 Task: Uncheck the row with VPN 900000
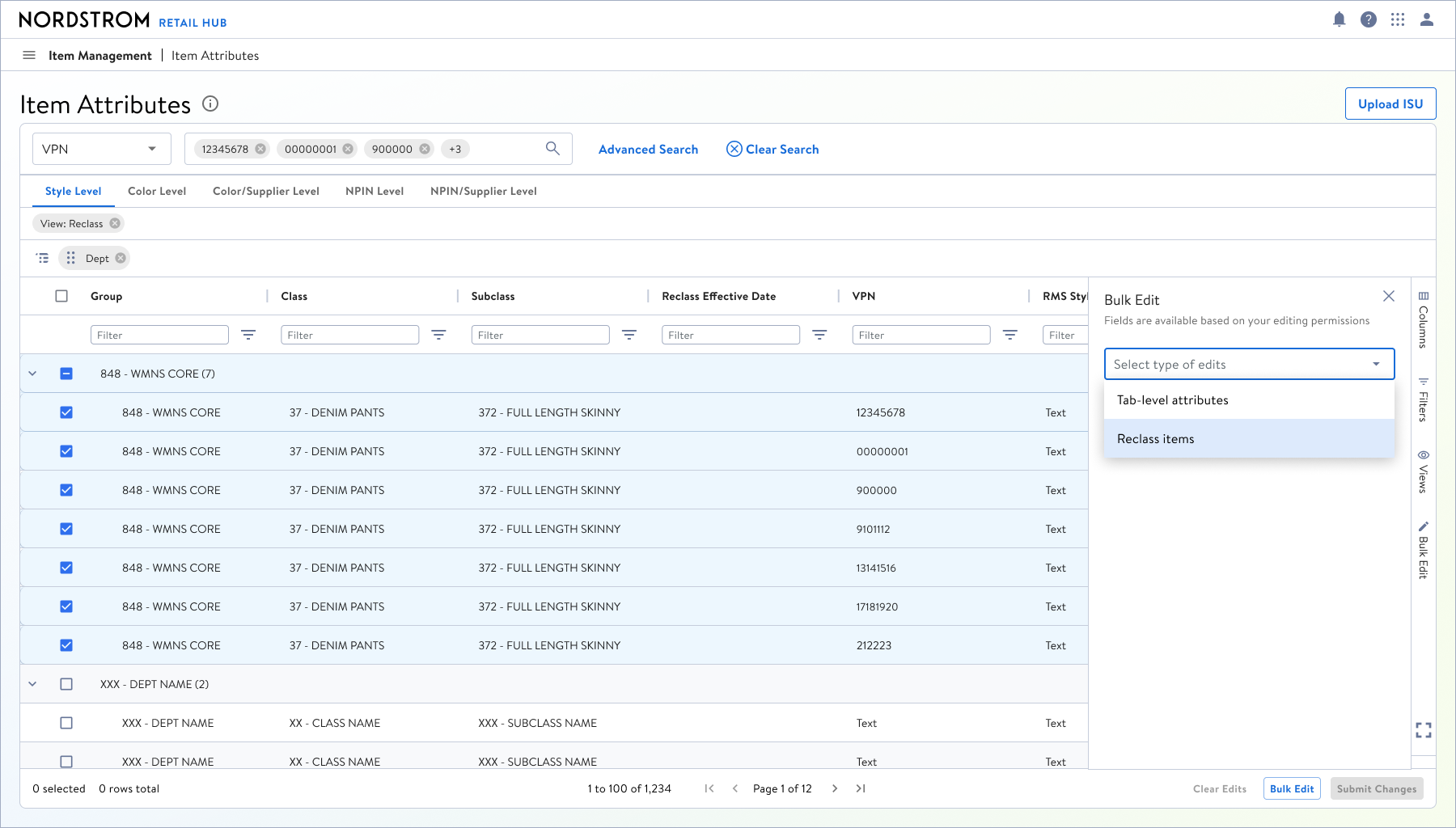[x=66, y=490]
